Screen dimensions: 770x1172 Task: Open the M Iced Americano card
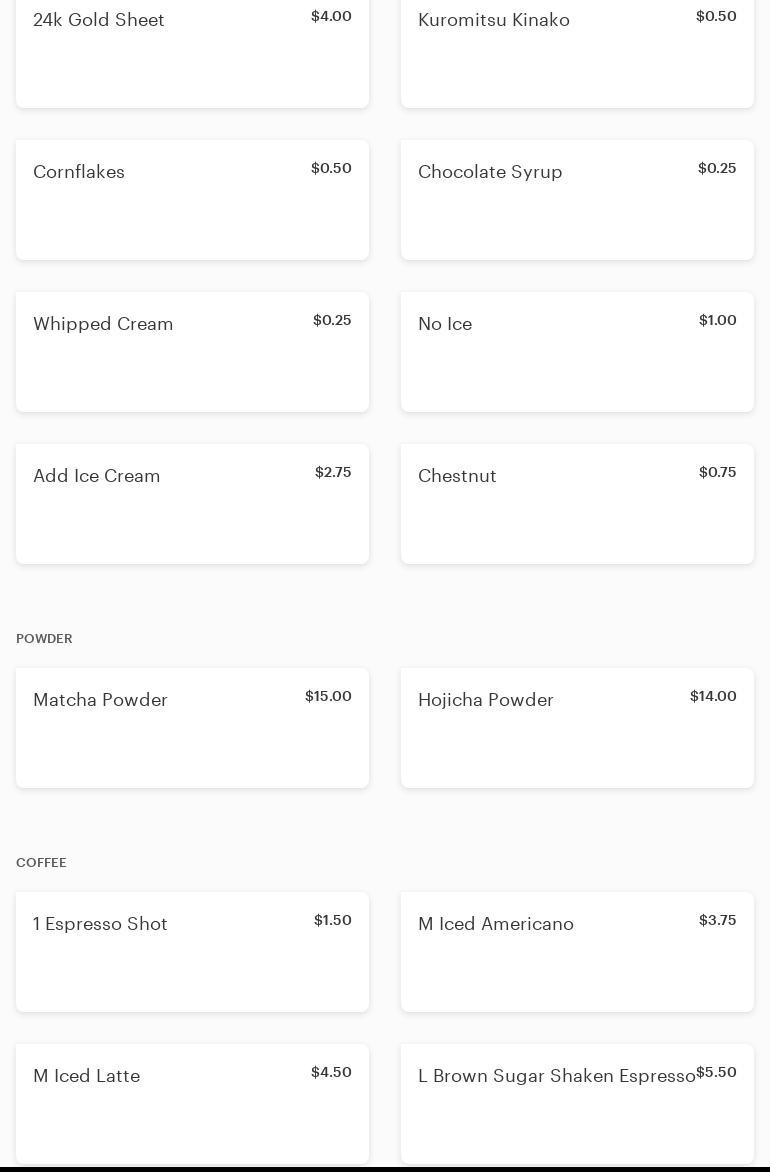(x=577, y=952)
